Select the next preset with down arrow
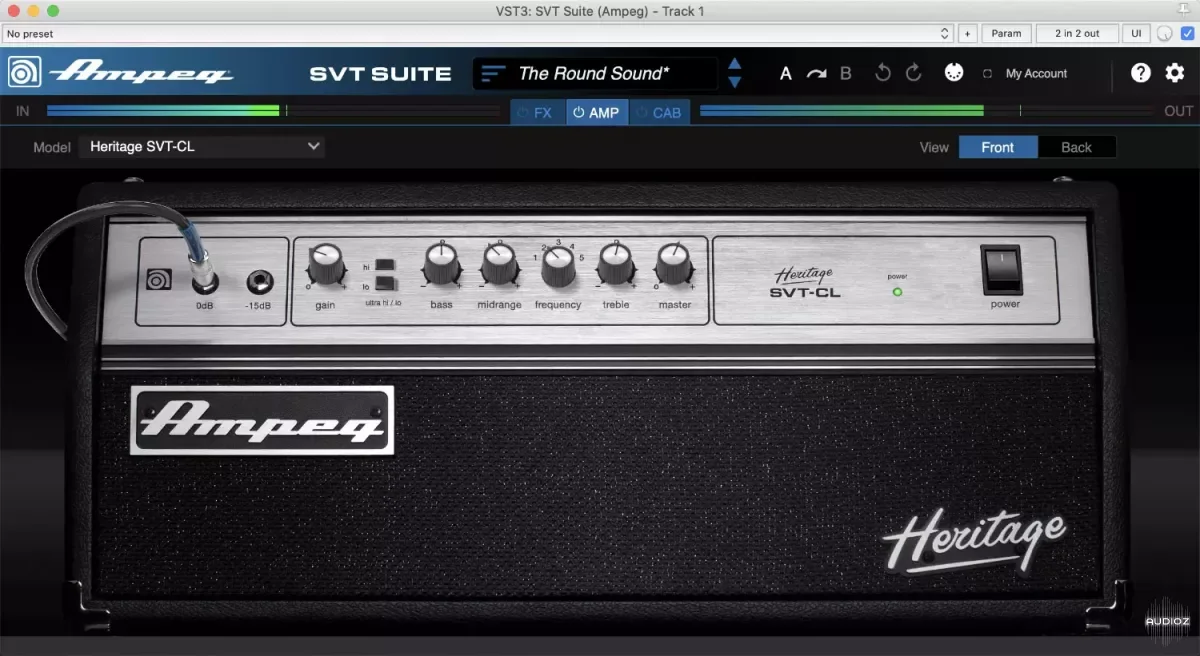The height and width of the screenshot is (656, 1200). point(735,82)
